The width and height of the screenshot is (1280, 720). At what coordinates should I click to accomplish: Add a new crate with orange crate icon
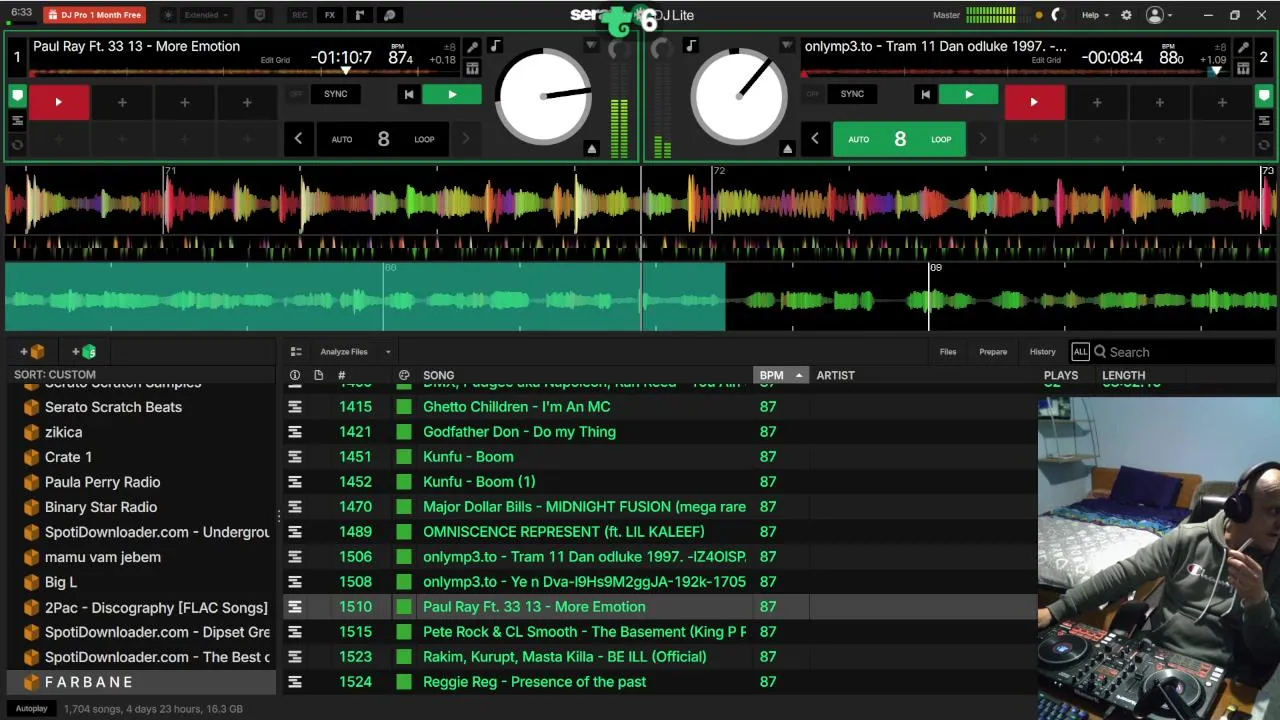pyautogui.click(x=33, y=352)
